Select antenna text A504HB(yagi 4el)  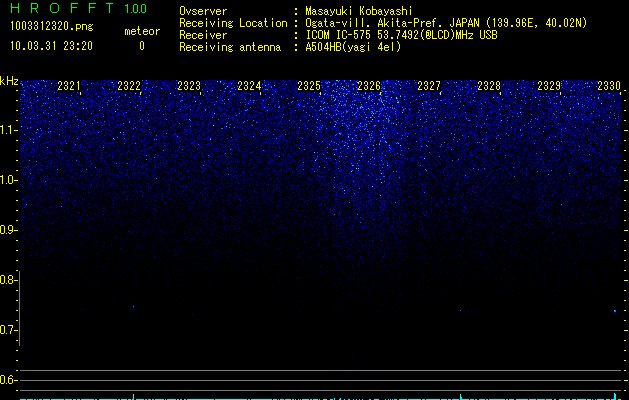tap(353, 47)
